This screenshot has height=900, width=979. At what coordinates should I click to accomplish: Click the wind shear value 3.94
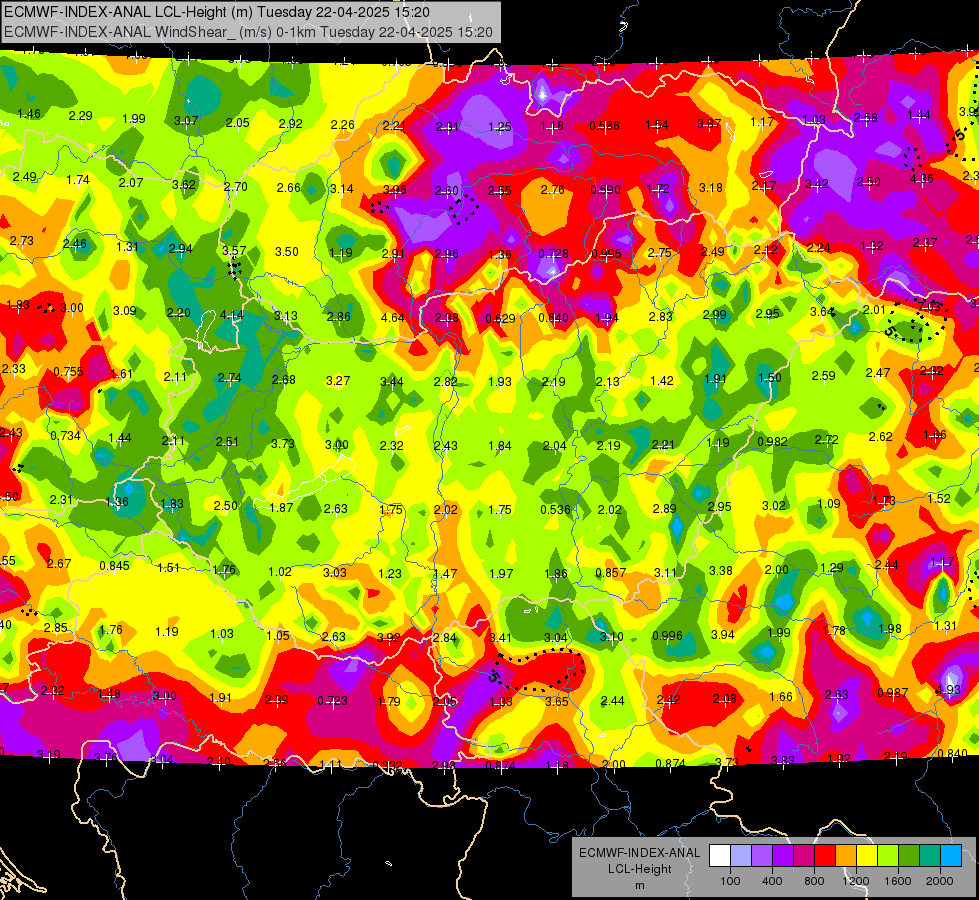pyautogui.click(x=723, y=635)
